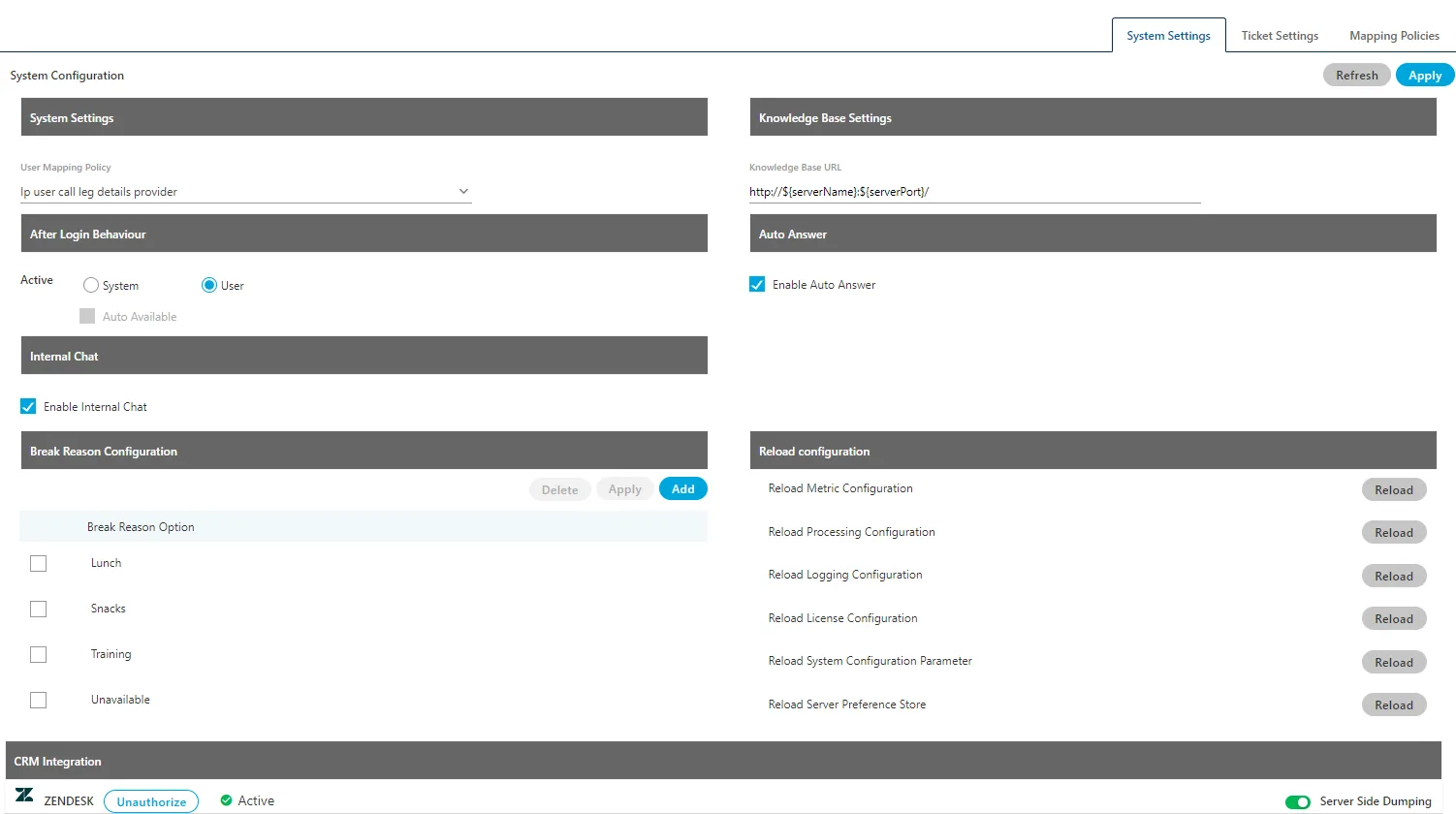Click the Knowledge Base URL field
Screen dimensions: 1456x814
click(974, 192)
